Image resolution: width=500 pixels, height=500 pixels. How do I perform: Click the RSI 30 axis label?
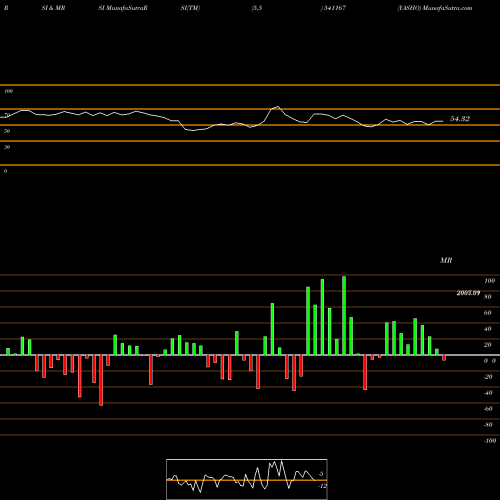click(7, 147)
